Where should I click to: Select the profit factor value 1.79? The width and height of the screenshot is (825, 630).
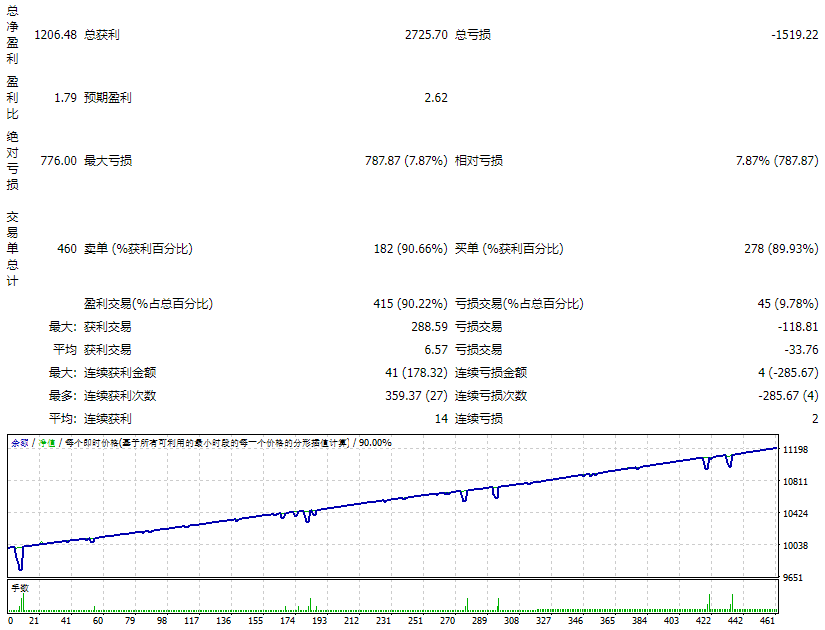[65, 98]
